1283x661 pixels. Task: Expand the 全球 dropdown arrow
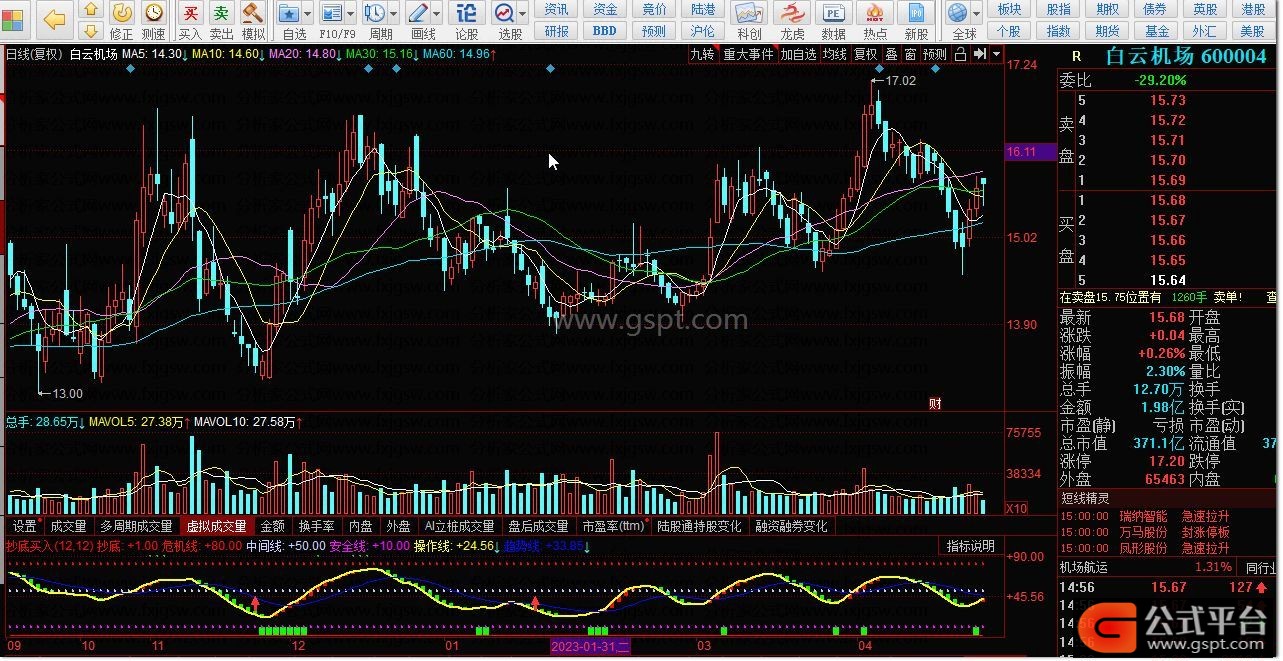tap(977, 13)
